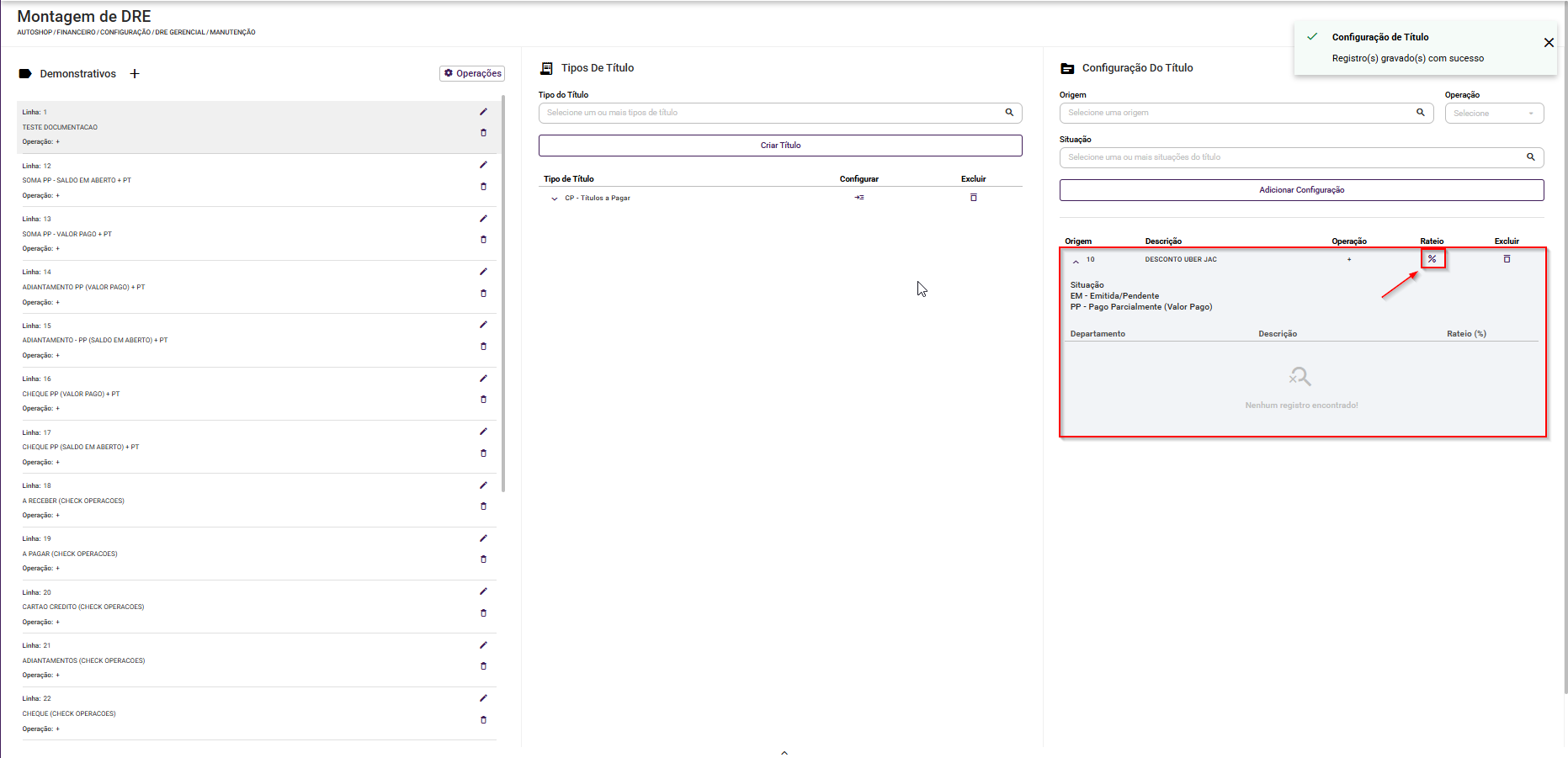Delete Linha 16 CHEQUE PP (VALOR PAGO)
The height and width of the screenshot is (758, 1568).
tap(483, 400)
